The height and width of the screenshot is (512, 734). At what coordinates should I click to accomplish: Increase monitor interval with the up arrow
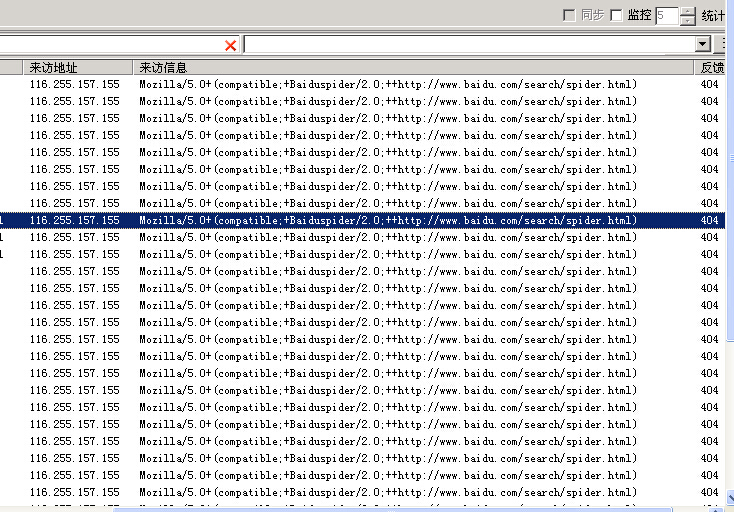[x=688, y=11]
